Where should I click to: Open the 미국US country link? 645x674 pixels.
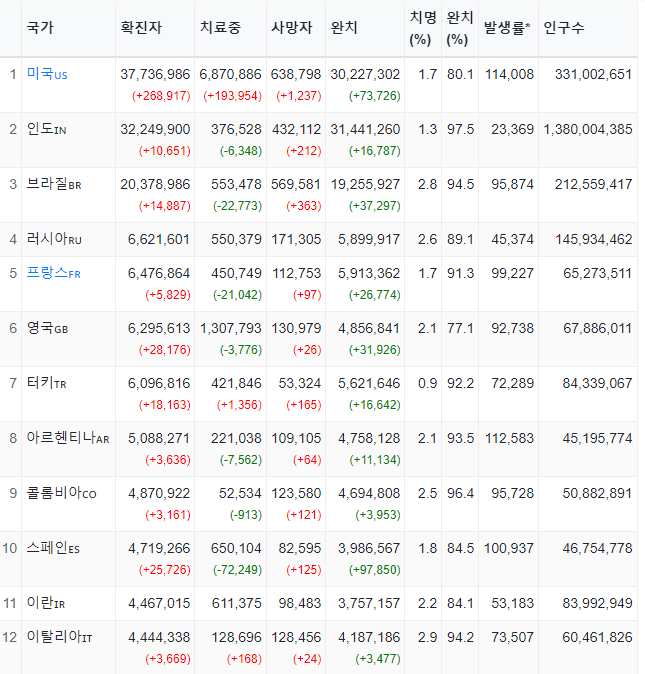[47, 74]
